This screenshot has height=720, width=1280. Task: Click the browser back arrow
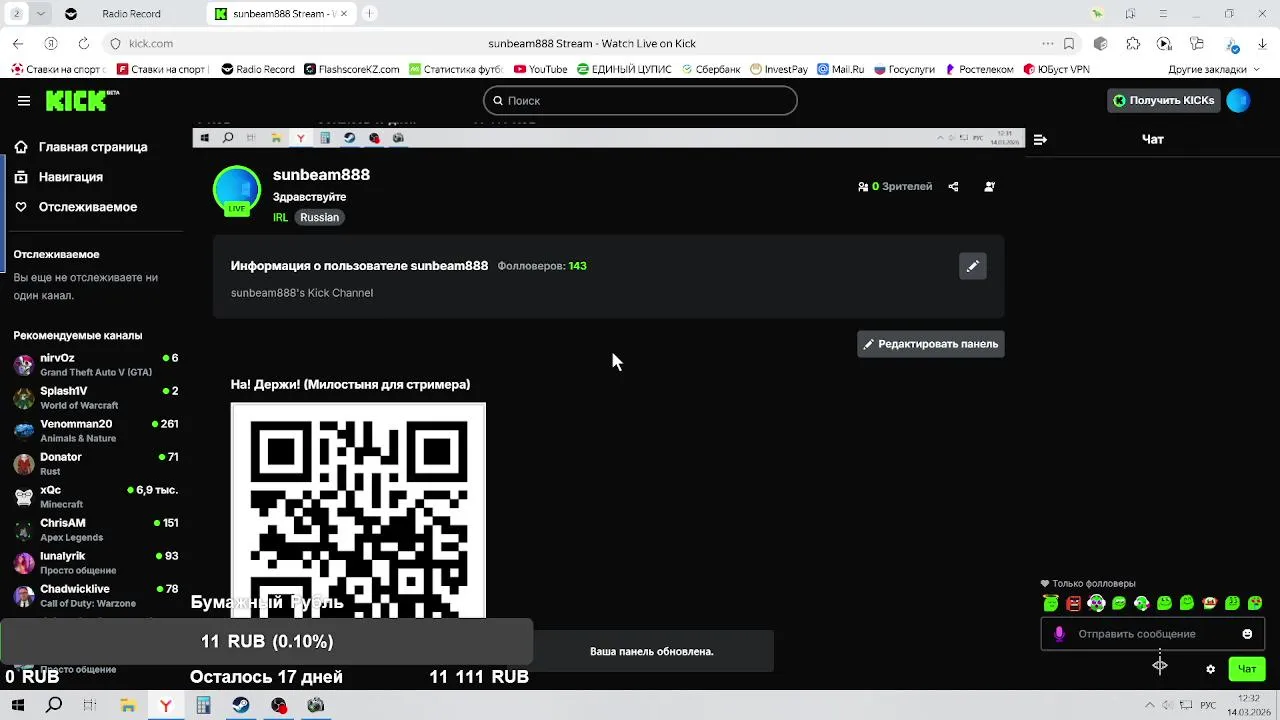[x=18, y=44]
